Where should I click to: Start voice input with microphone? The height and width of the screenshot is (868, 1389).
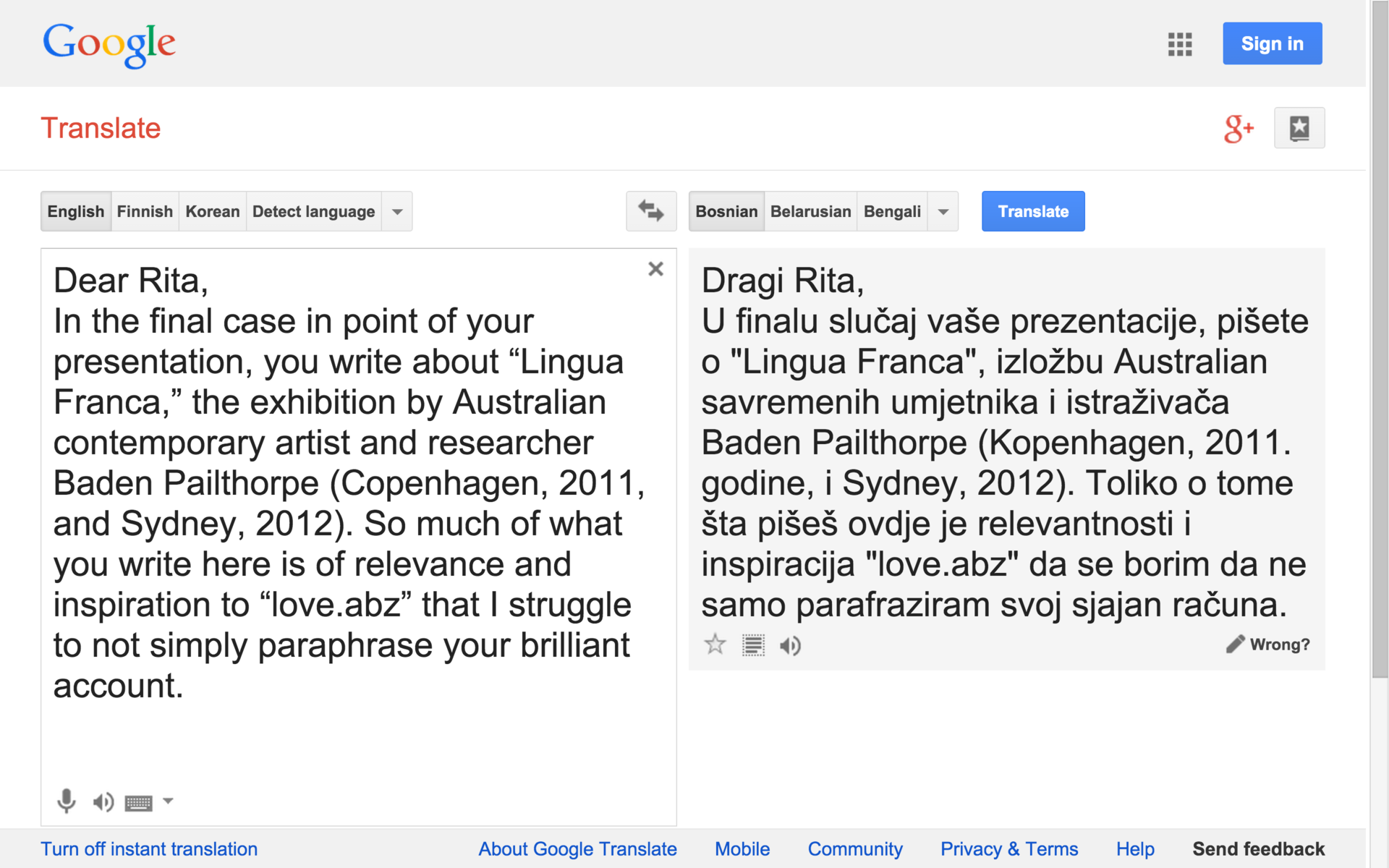[x=66, y=801]
